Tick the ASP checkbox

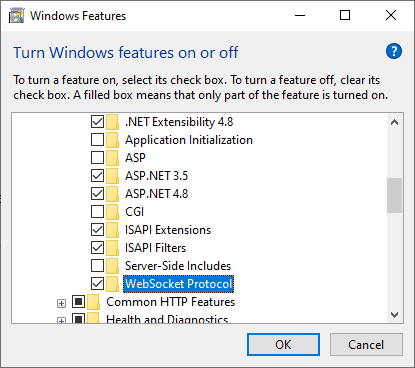(x=97, y=158)
